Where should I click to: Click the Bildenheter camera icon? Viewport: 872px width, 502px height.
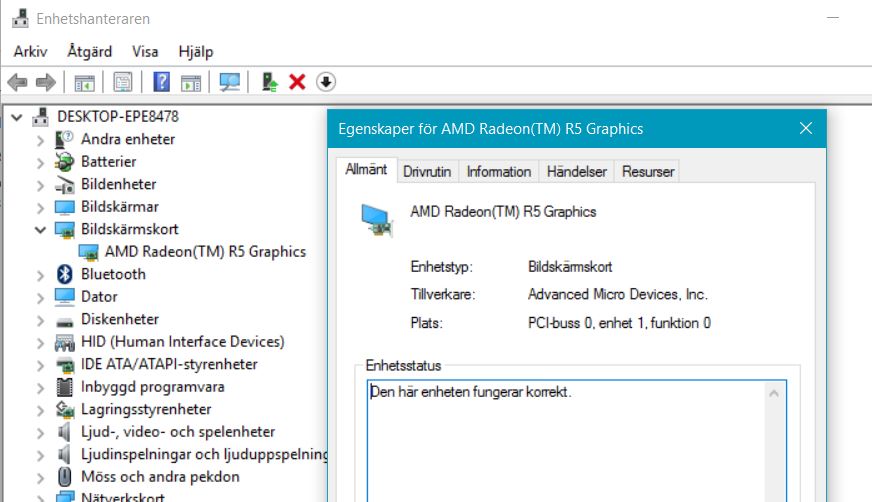click(x=65, y=184)
